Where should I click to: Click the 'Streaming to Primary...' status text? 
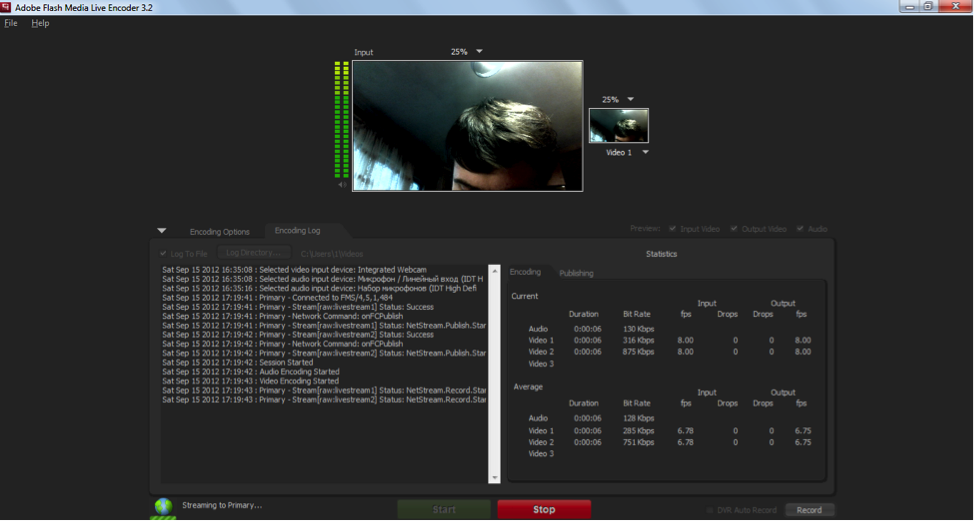point(222,505)
